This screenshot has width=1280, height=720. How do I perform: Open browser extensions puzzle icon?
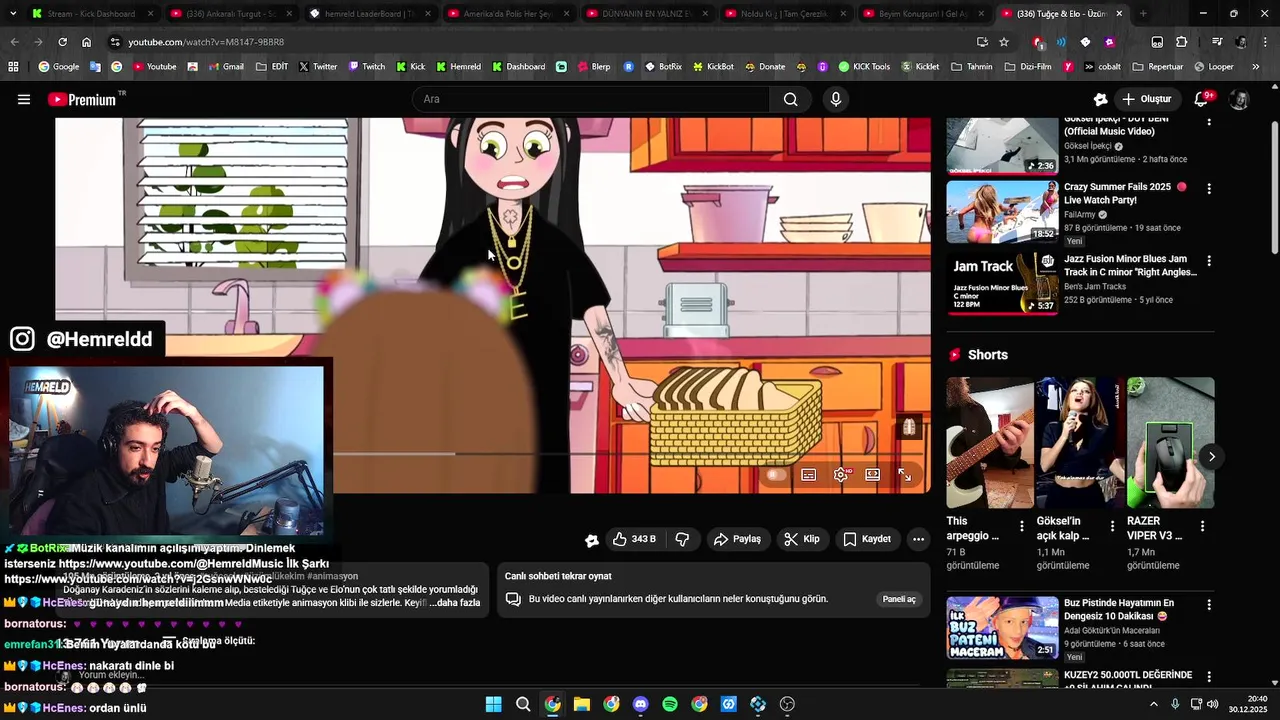[1181, 42]
